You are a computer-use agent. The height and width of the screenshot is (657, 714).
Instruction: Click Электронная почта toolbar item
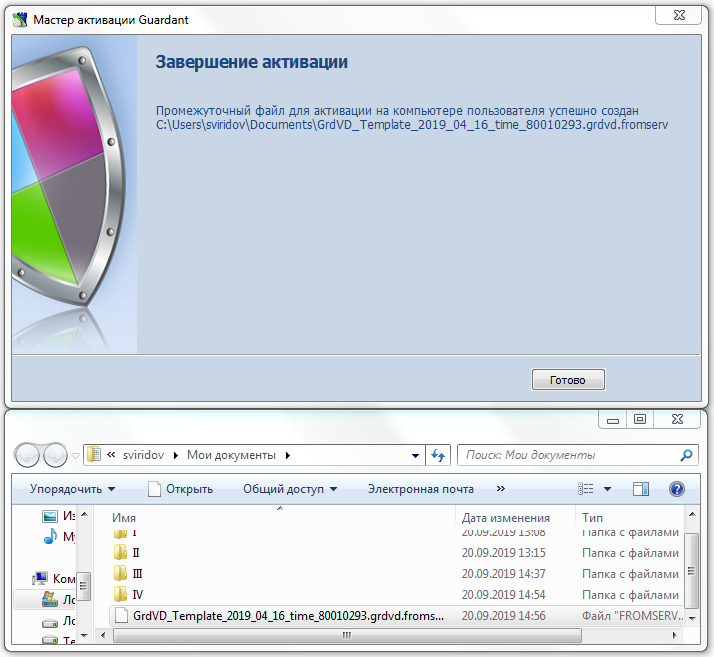(x=420, y=489)
